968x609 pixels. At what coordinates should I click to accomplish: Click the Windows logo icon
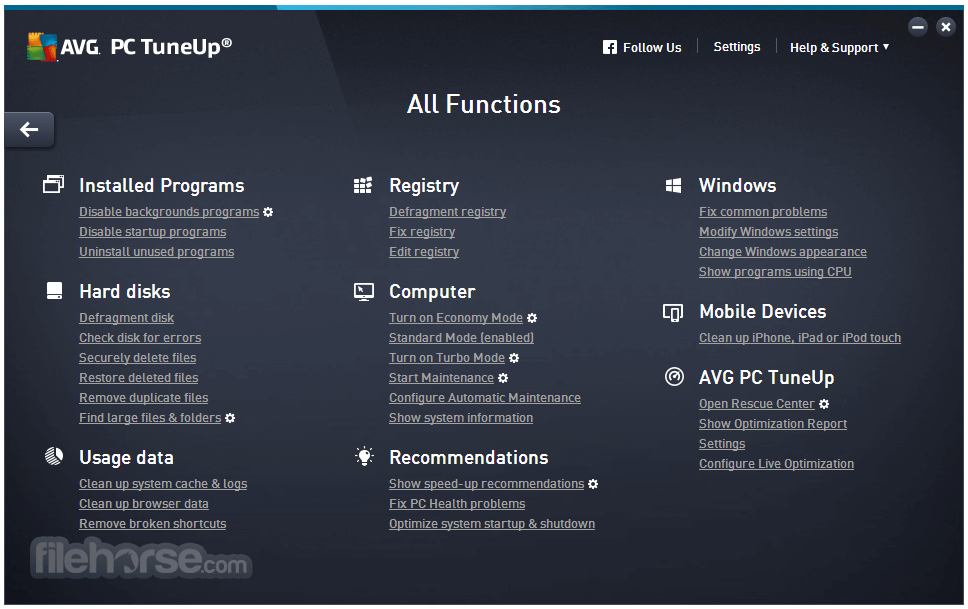click(674, 185)
